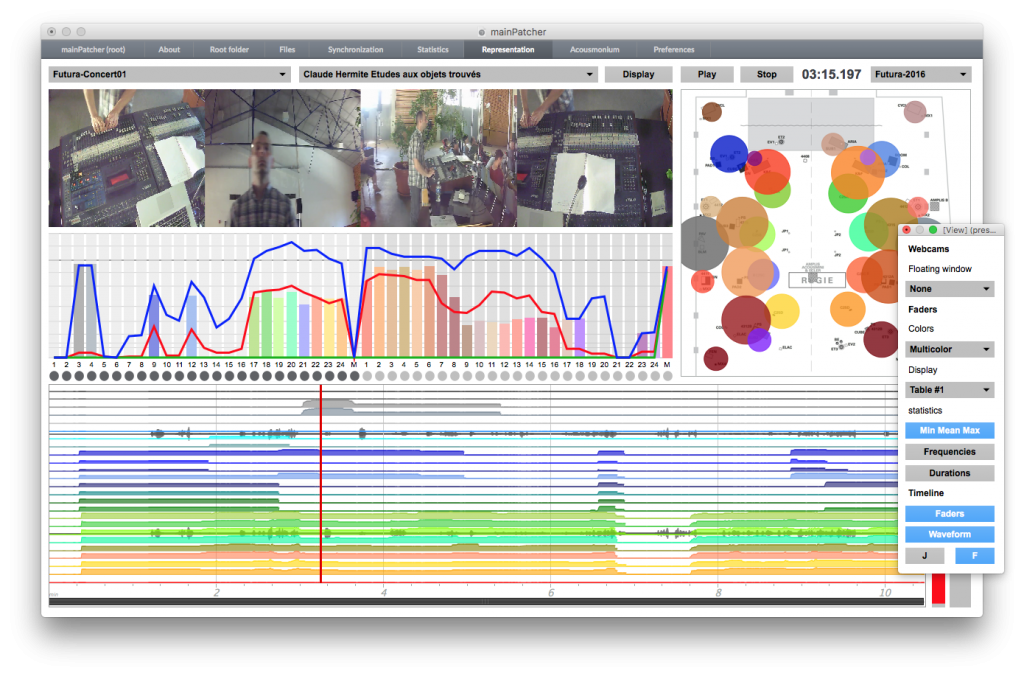Screen dimensions: 1024x676
Task: Click the Display button
Action: click(638, 74)
